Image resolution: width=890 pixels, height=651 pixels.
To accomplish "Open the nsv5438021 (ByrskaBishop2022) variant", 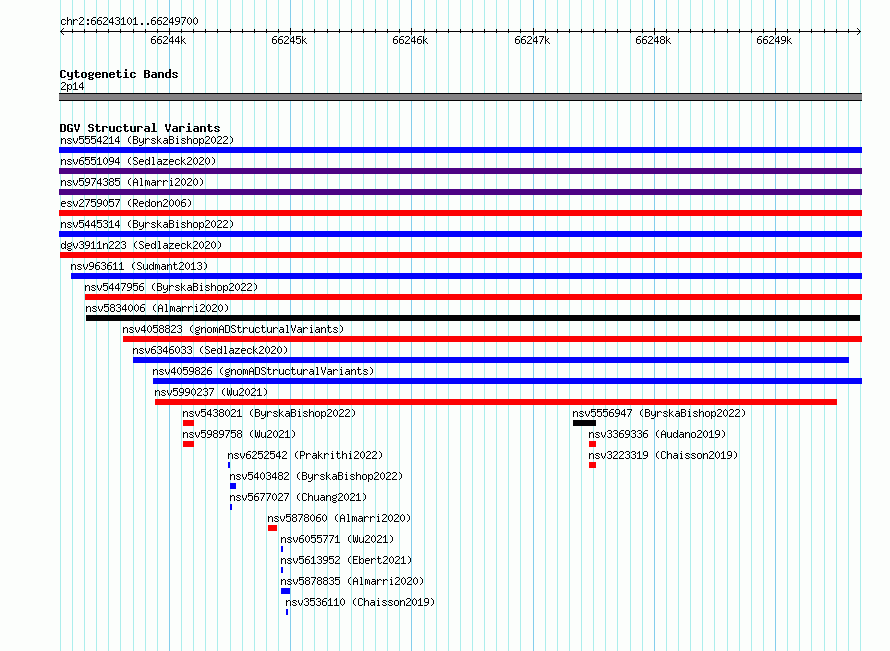I will 269,413.
